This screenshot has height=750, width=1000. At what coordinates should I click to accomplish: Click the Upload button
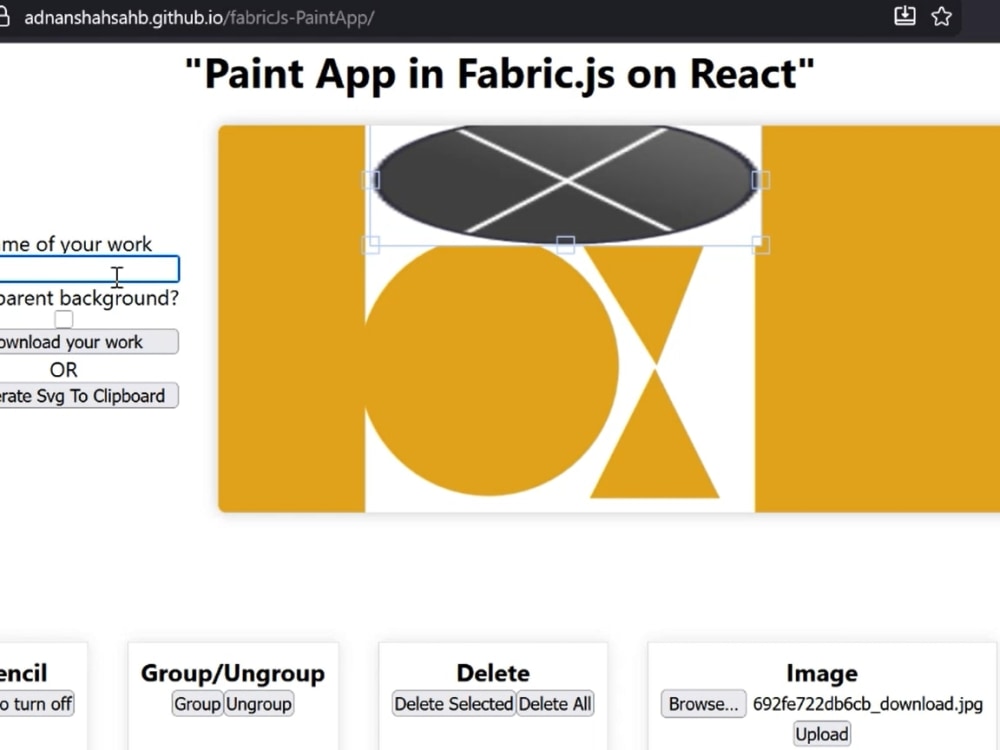tap(821, 734)
